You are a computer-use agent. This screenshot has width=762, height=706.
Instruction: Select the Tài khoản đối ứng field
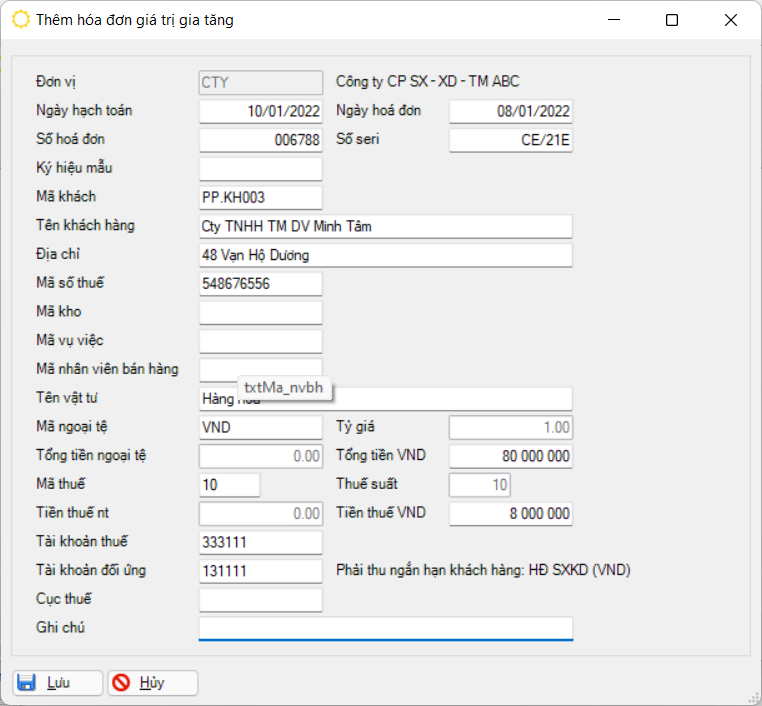[x=261, y=571]
